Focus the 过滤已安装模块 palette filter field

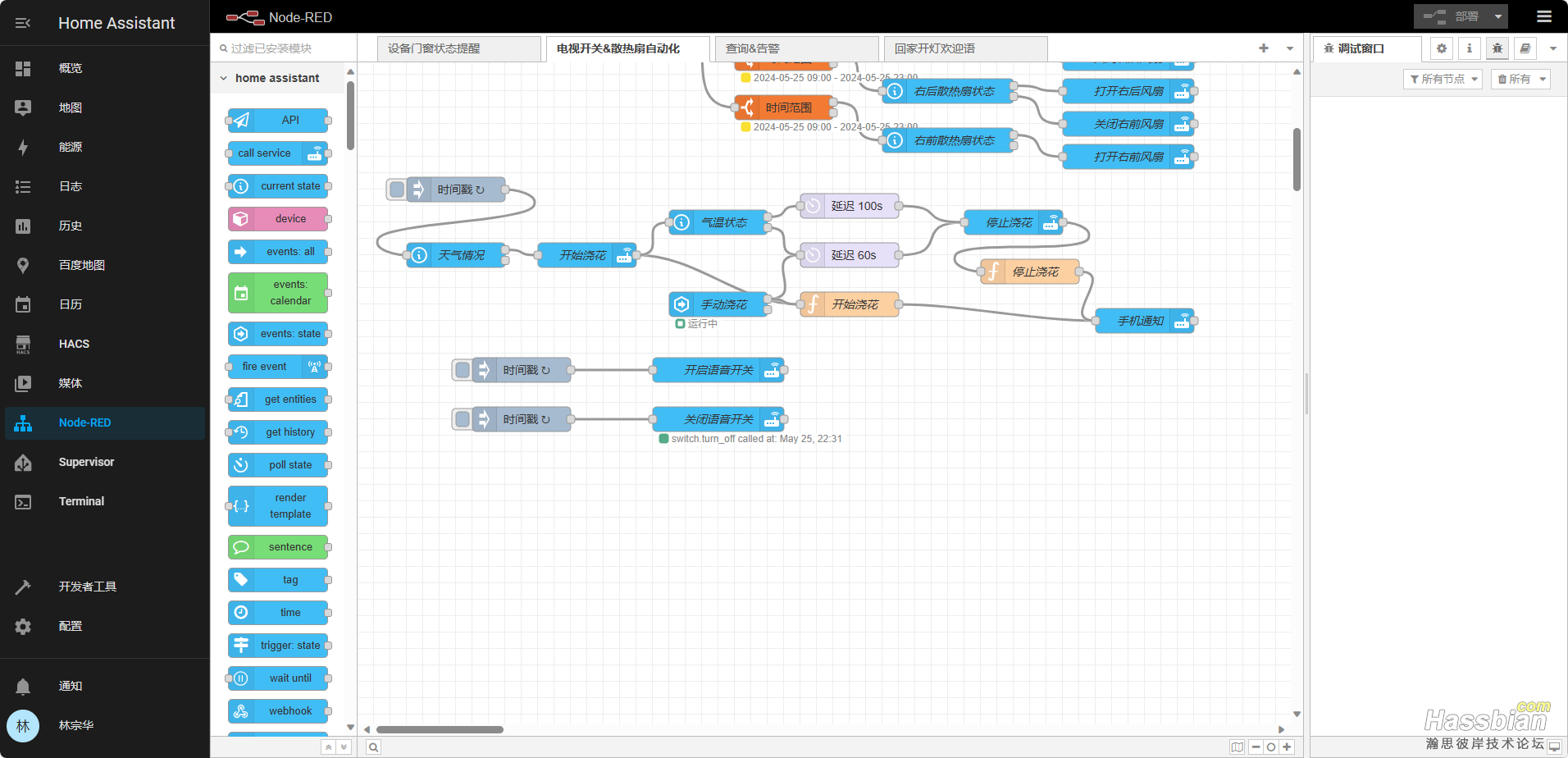click(x=284, y=48)
